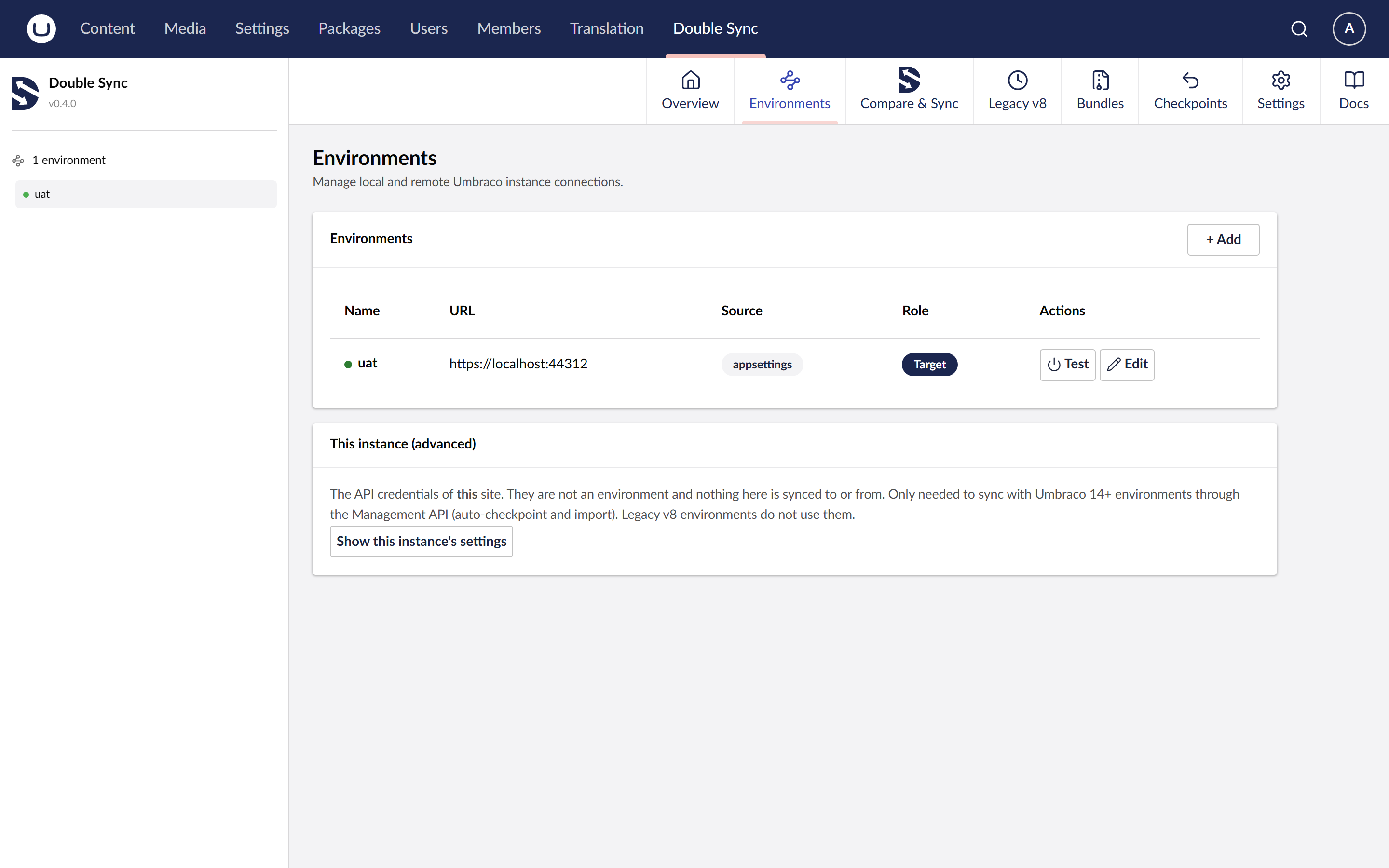Viewport: 1389px width, 868px height.
Task: Open the Media section
Action: coord(185,29)
